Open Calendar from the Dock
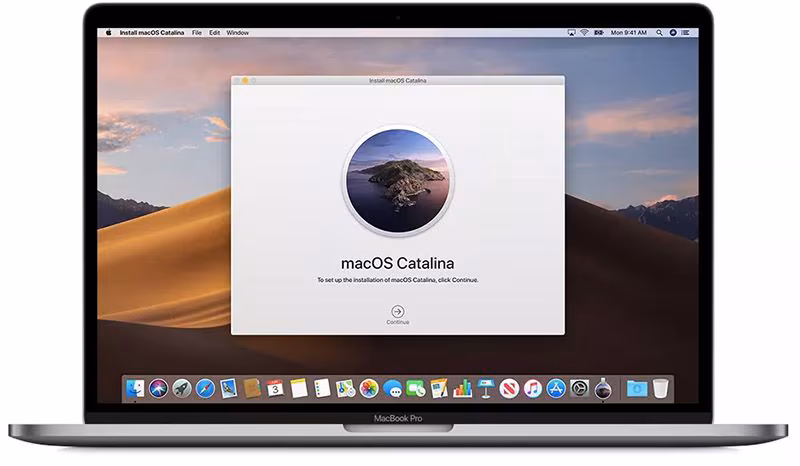Image resolution: width=800 pixels, height=466 pixels. point(275,389)
